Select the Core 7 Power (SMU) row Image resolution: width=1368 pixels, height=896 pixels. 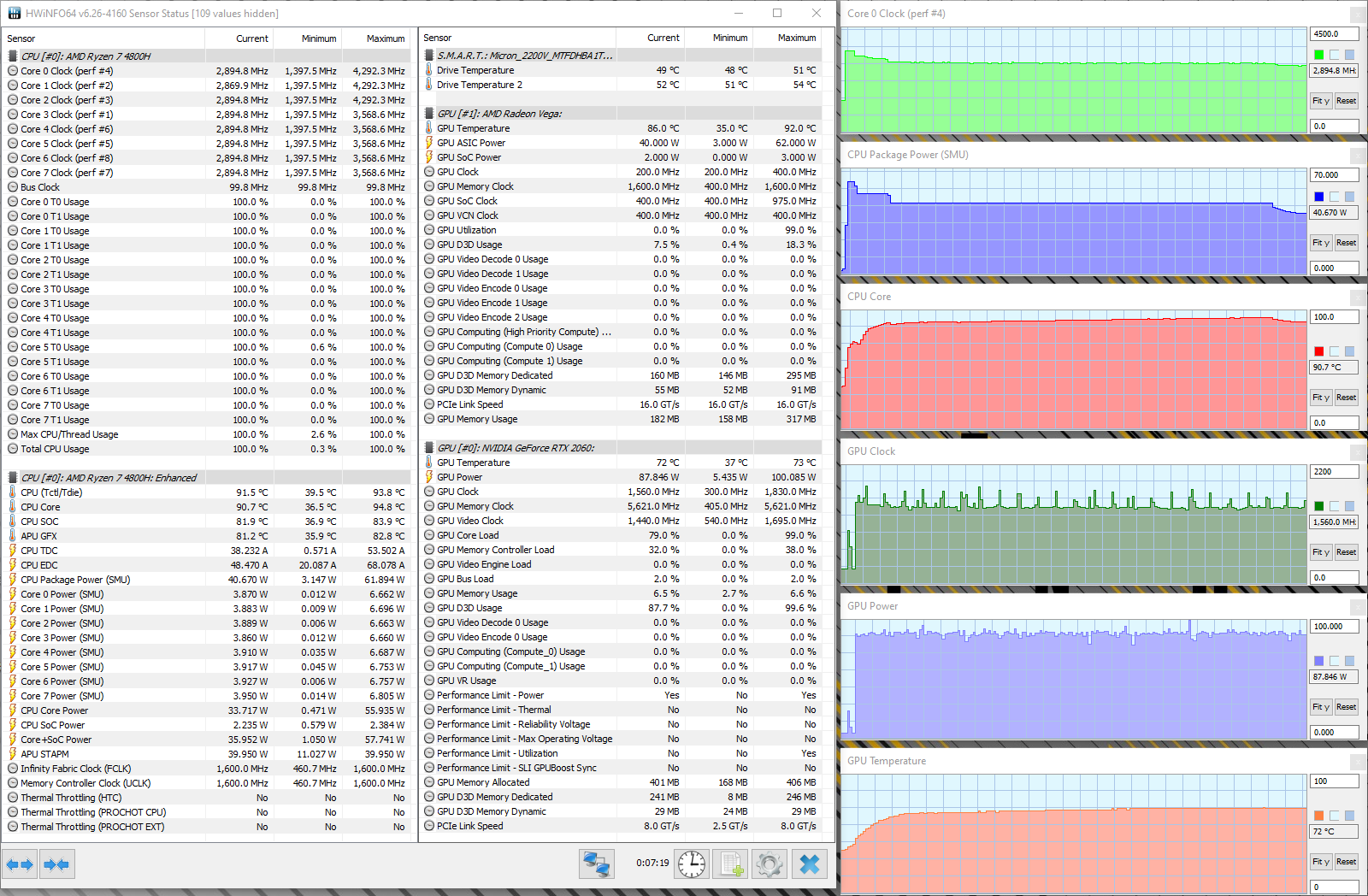[207, 696]
